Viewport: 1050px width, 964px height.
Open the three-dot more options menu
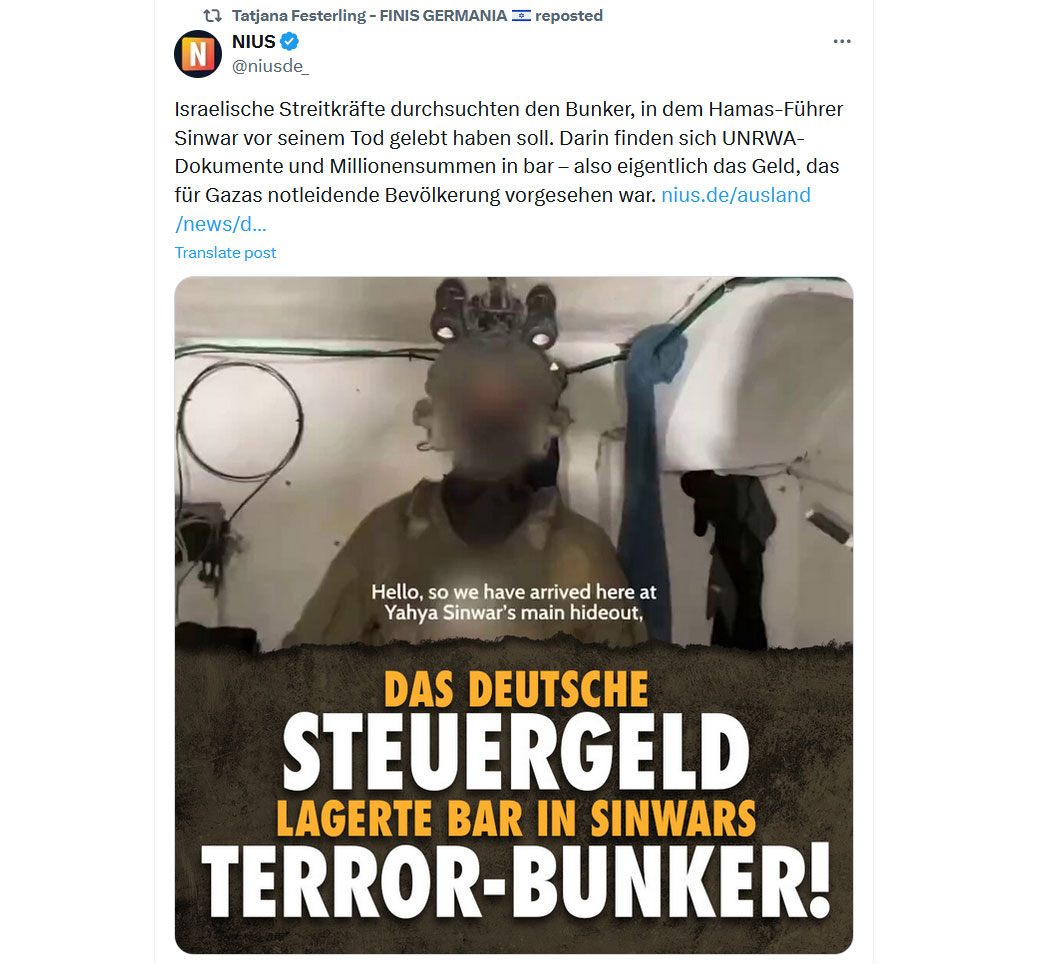click(842, 42)
